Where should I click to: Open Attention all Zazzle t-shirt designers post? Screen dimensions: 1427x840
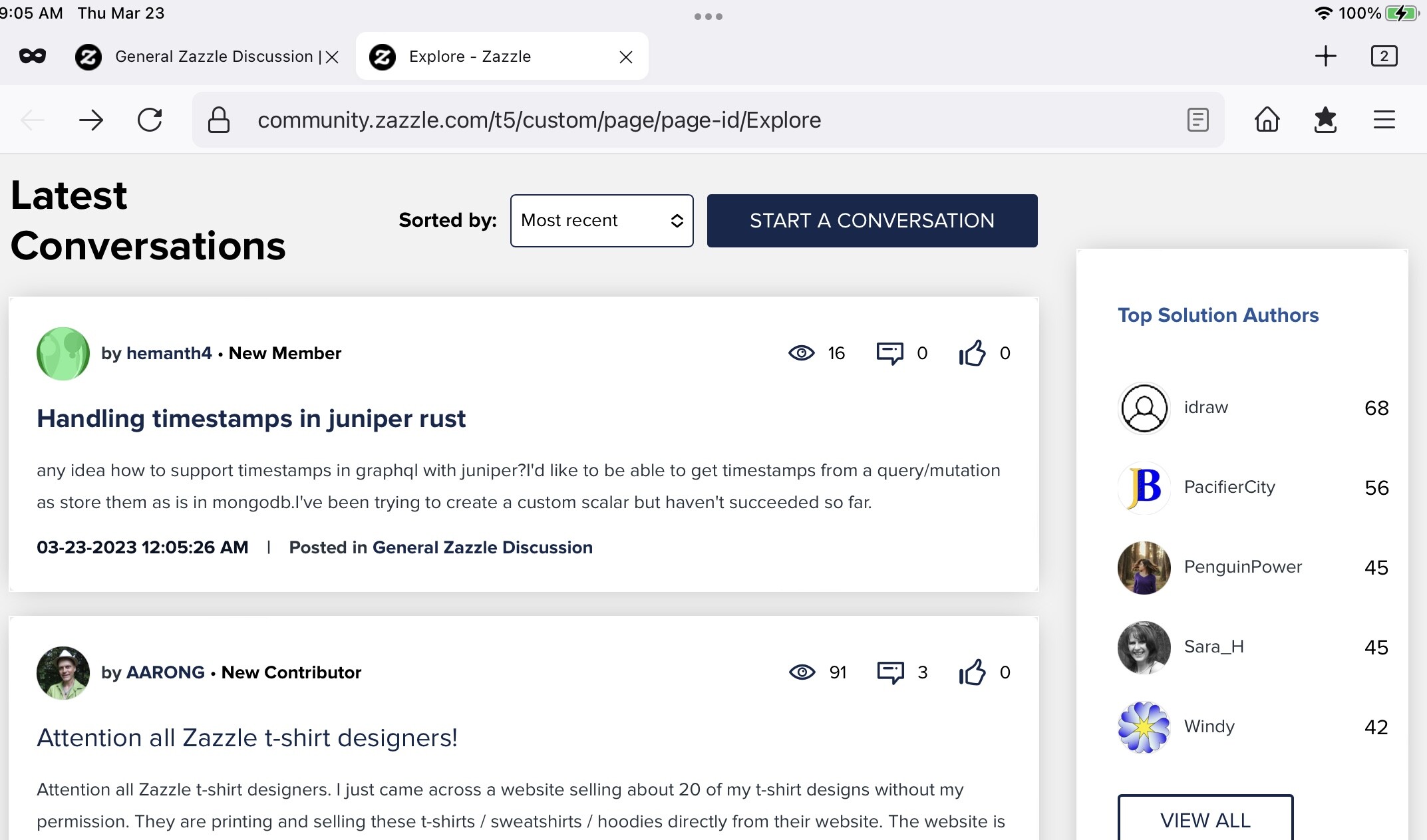pyautogui.click(x=247, y=738)
